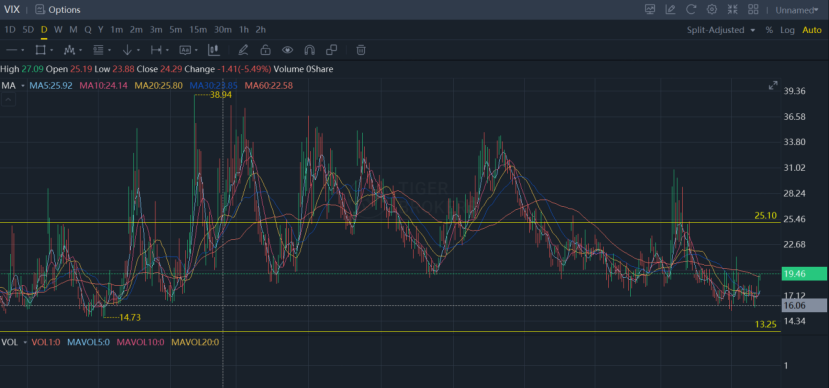This screenshot has width=829, height=388.
Task: Expand arrow marker tool dropdown arrow
Action: (138, 51)
